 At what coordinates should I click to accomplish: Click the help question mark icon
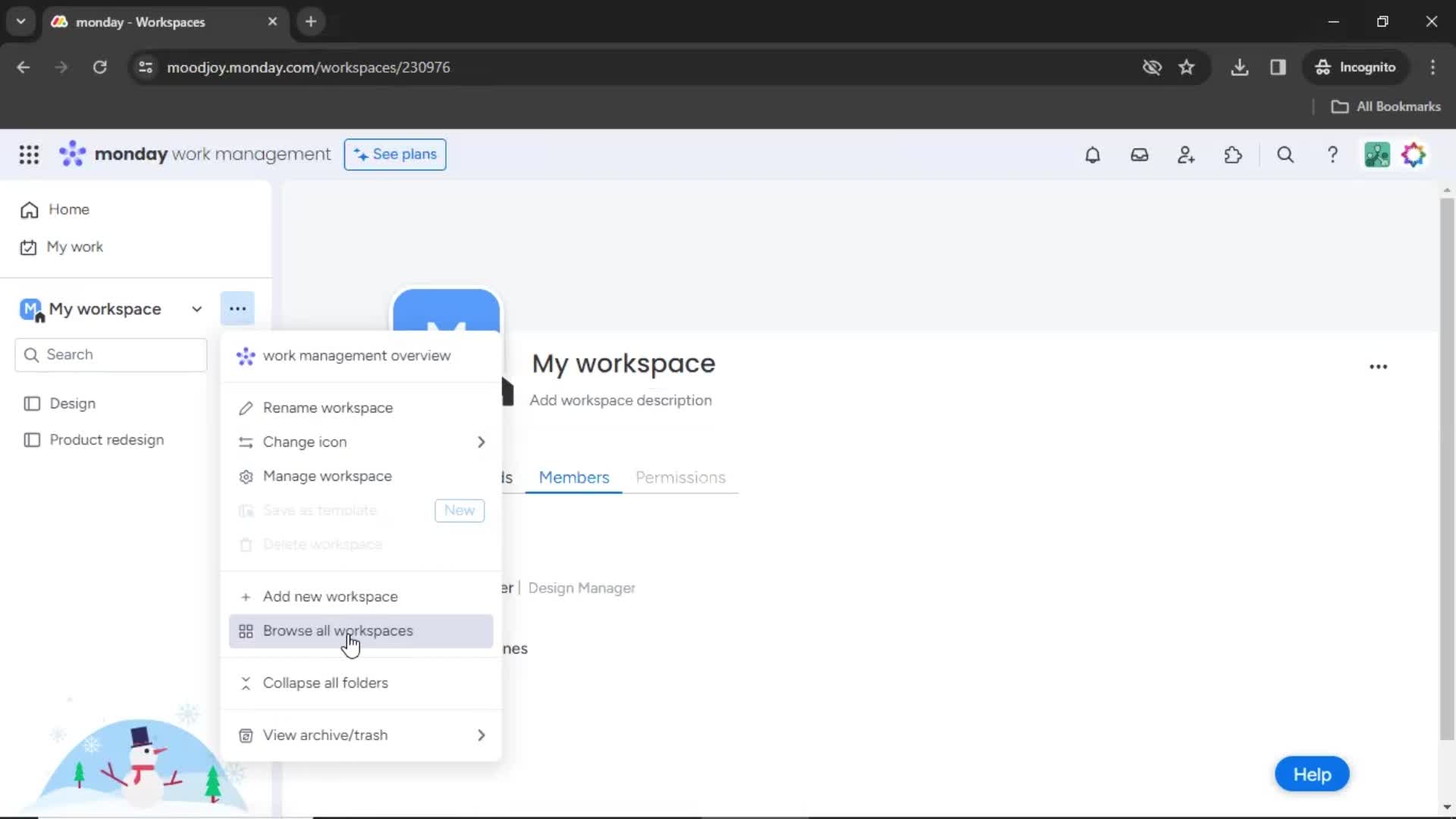pos(1333,155)
